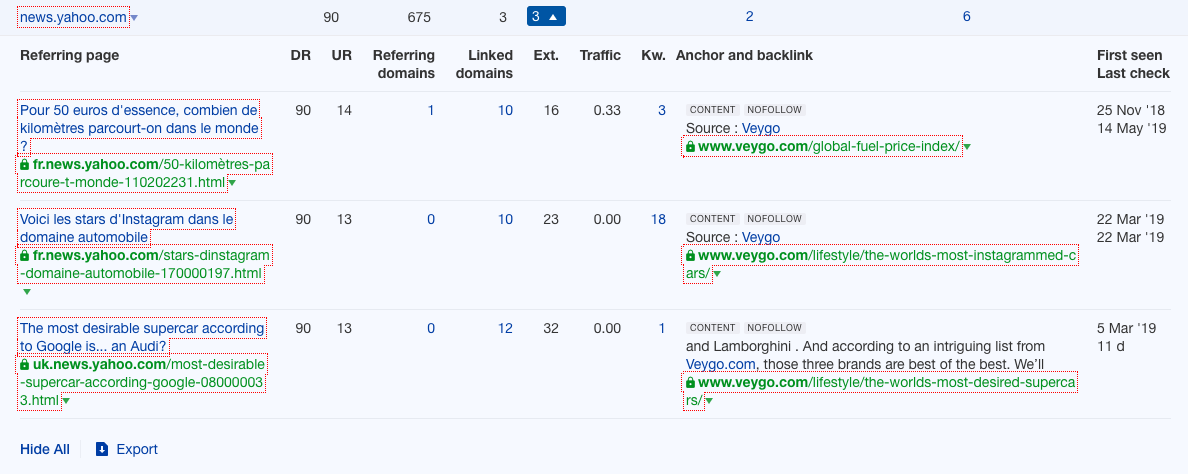Screen dimensions: 1188x474
Task: Click NOFOLLOW tag in first row
Action: (x=774, y=110)
